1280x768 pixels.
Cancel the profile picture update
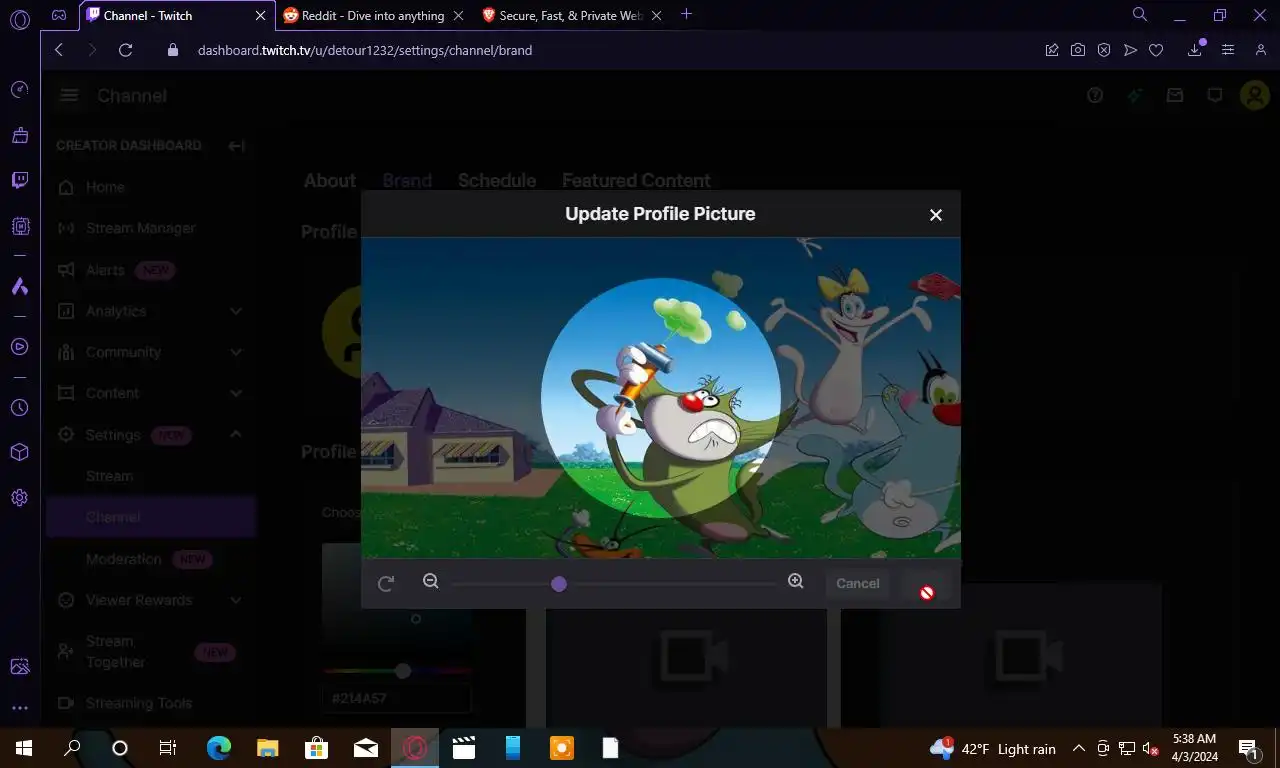[x=858, y=584]
